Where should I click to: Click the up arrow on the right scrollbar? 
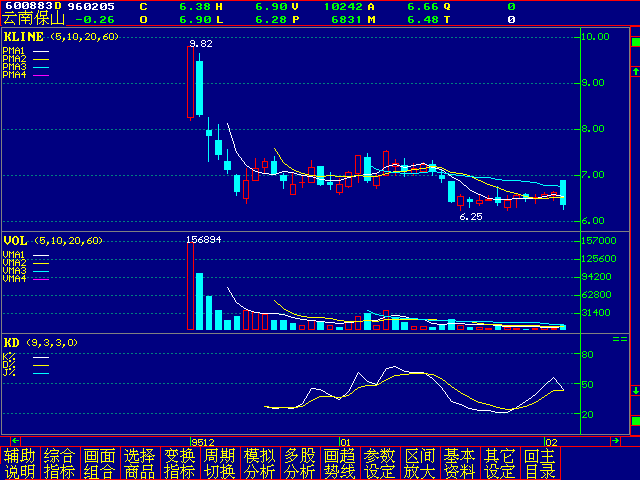(x=634, y=71)
